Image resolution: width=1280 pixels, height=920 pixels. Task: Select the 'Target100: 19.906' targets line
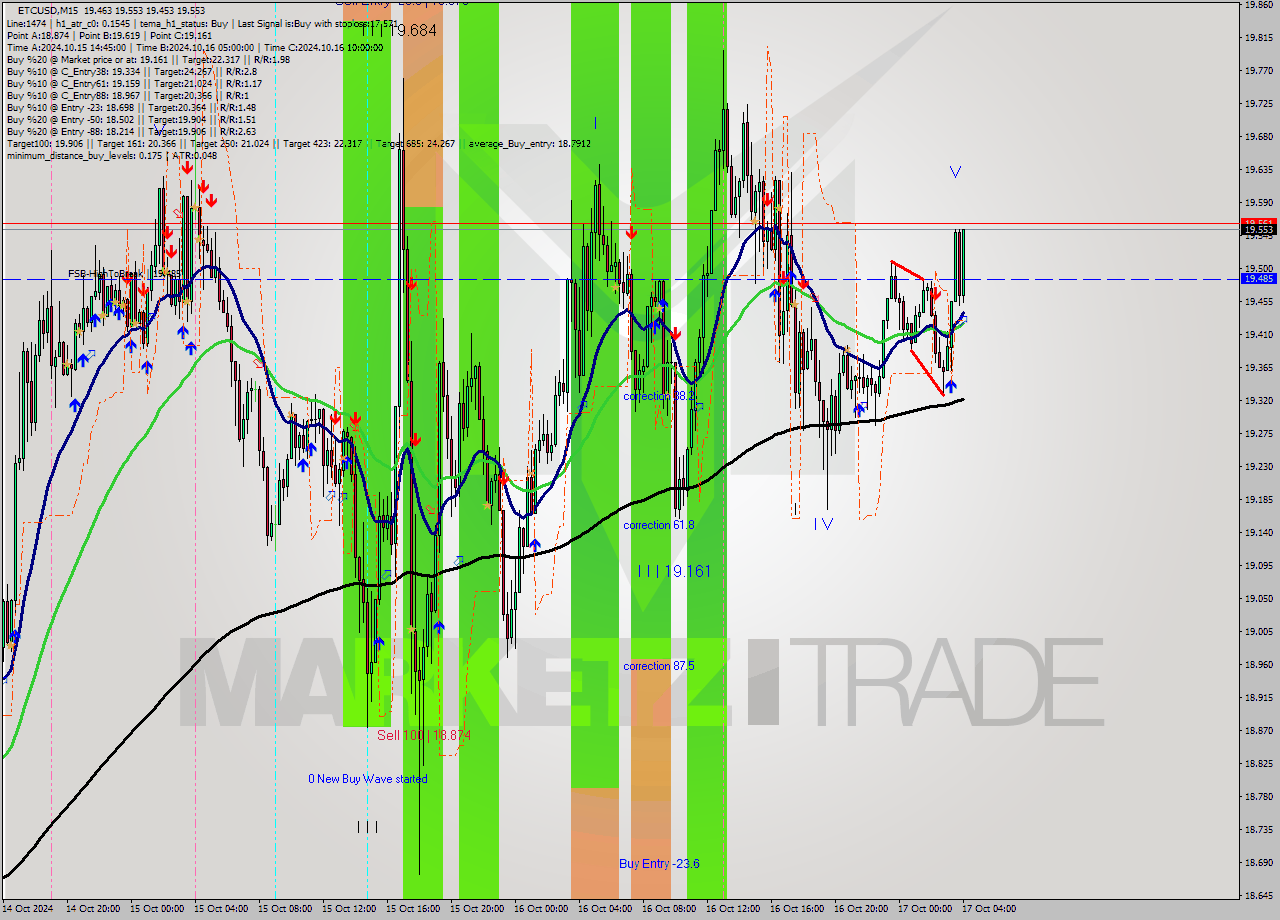tap(298, 143)
